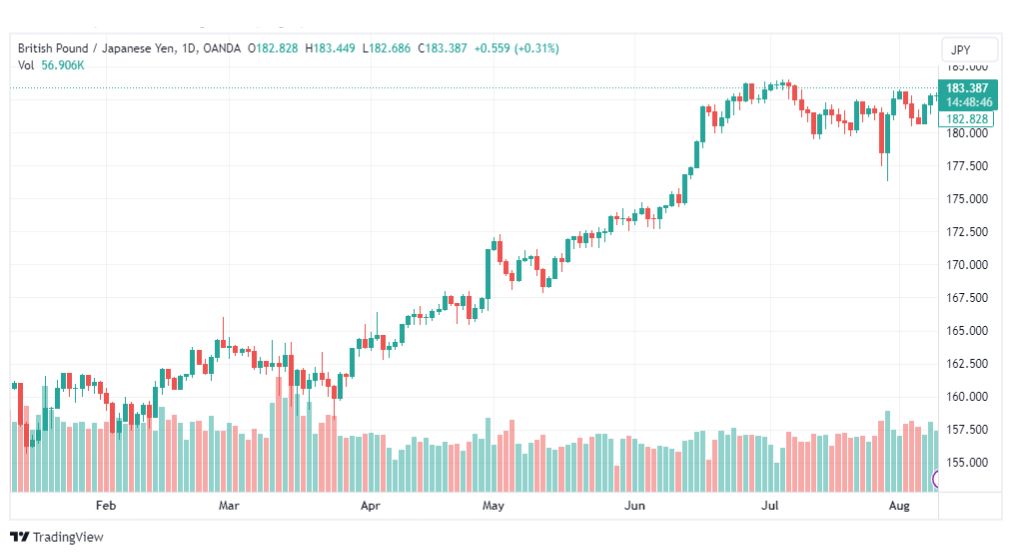Viewport: 1012px width, 555px height.
Task: Select Apr on the time axis
Action: pos(370,505)
